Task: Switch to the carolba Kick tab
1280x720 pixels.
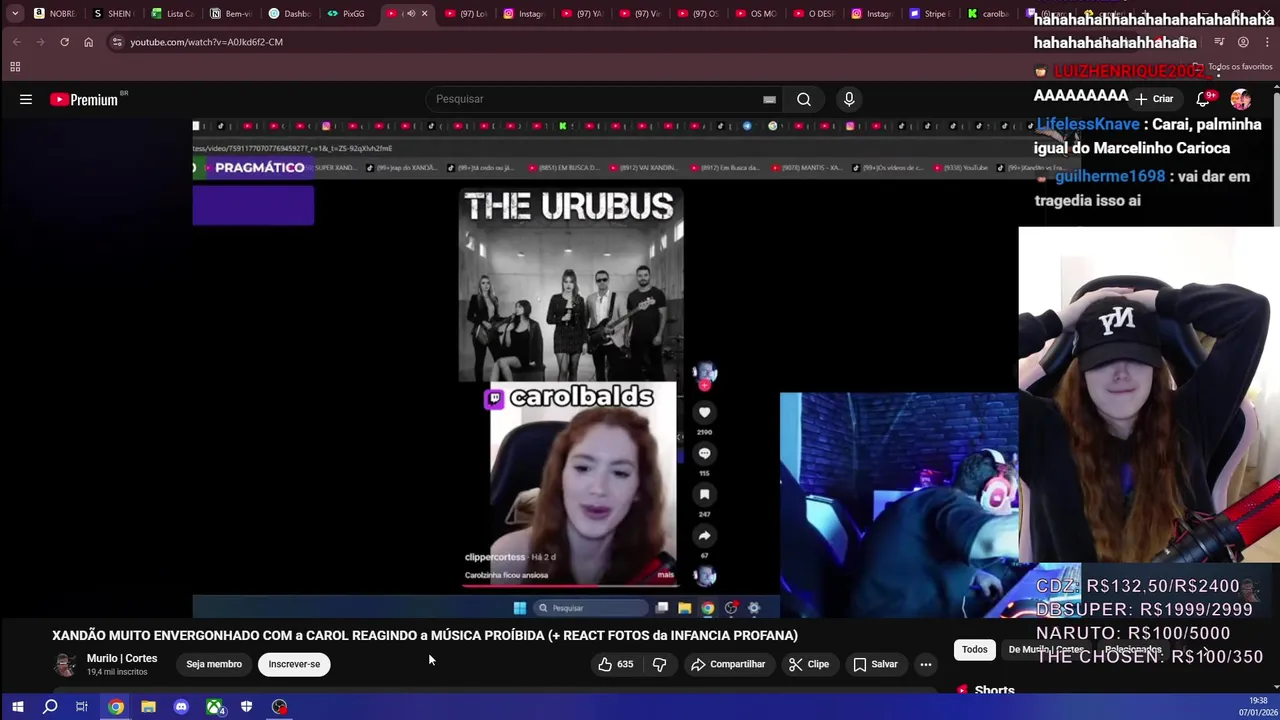Action: (988, 14)
